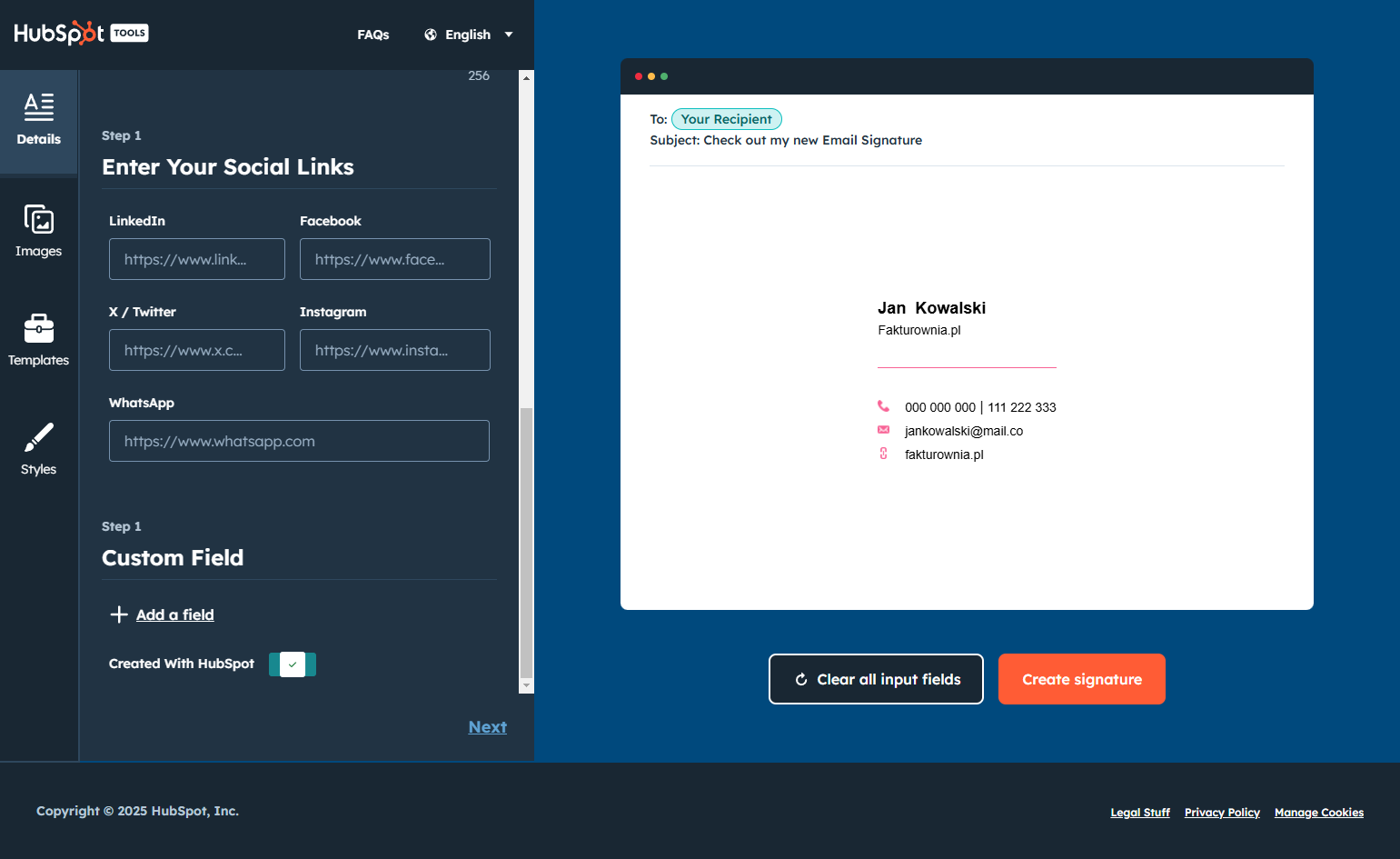Focus the WhatsApp URL input field
This screenshot has height=859, width=1400.
[299, 441]
